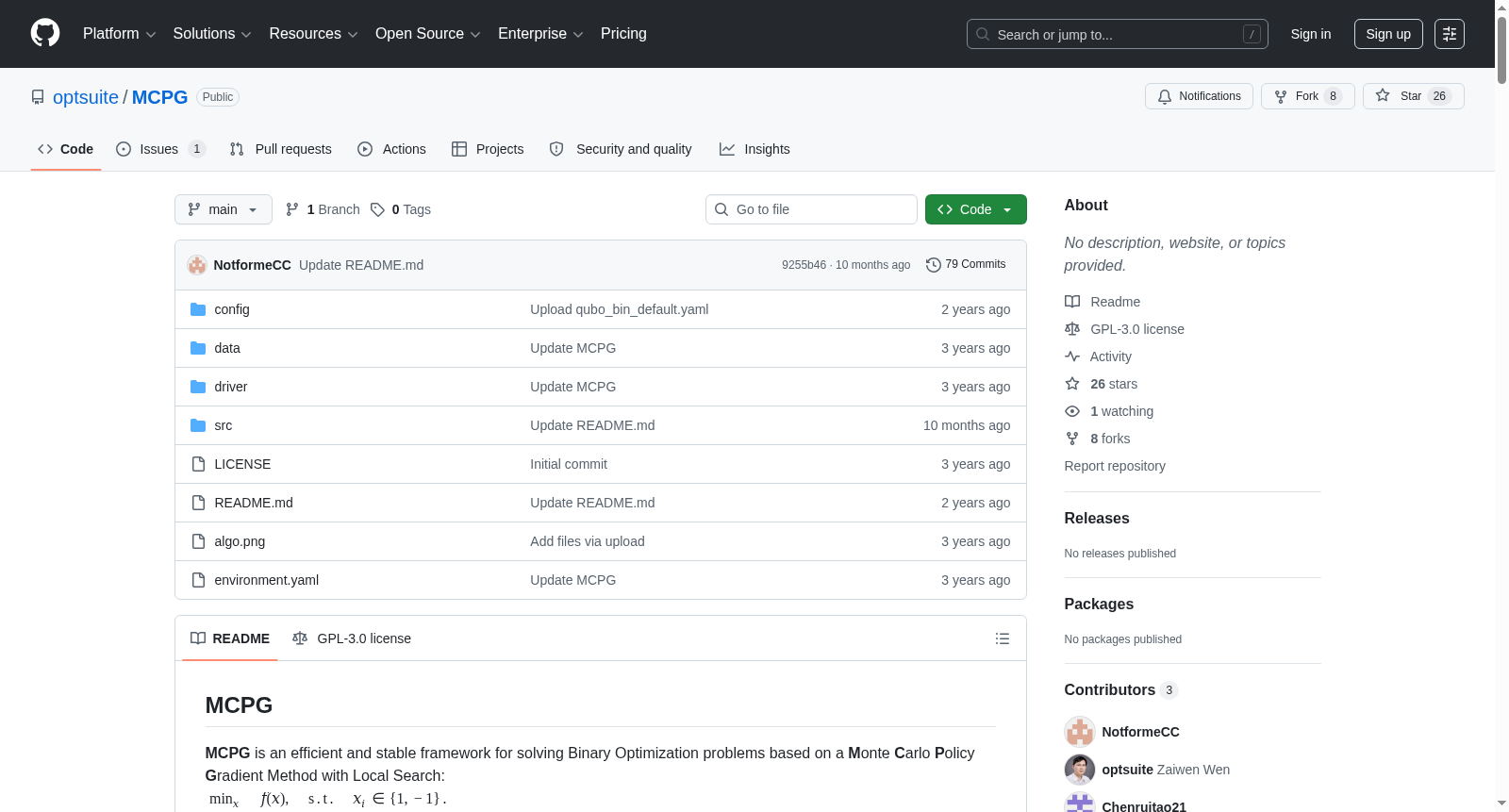The width and height of the screenshot is (1509, 812).
Task: Click Report repository link
Action: point(1115,466)
